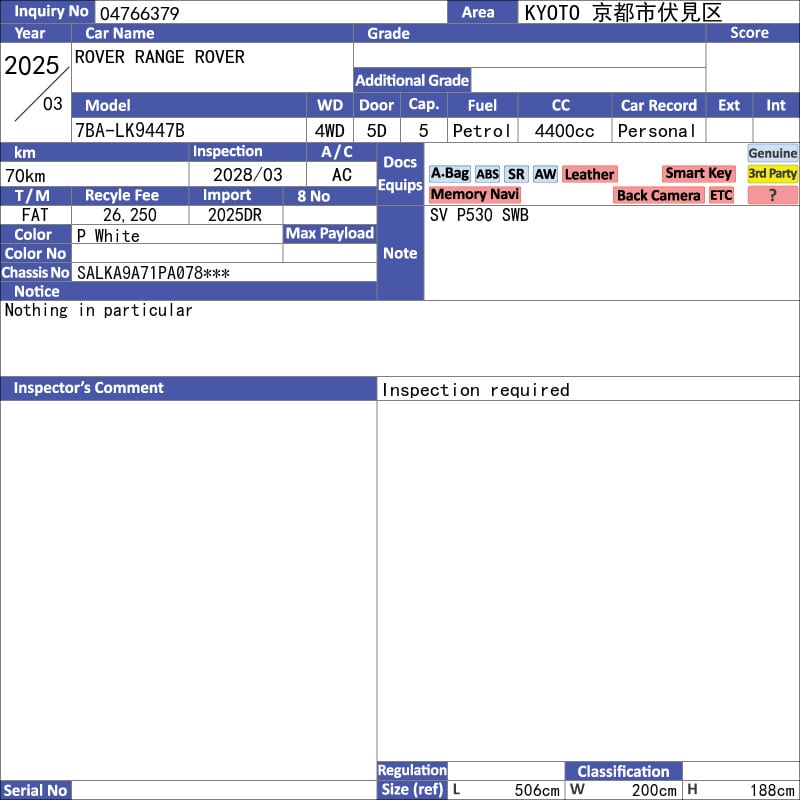Click the Leather equipment badge
This screenshot has height=800, width=800.
click(589, 174)
